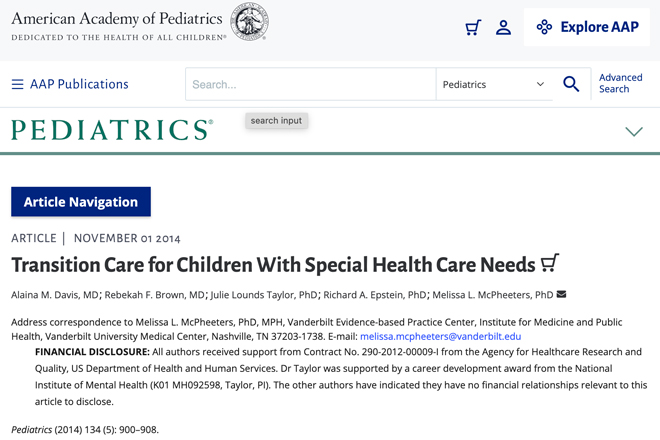660x440 pixels.
Task: Click email melissa.mcpheeters@vanderbilt.edu
Action: click(x=441, y=336)
